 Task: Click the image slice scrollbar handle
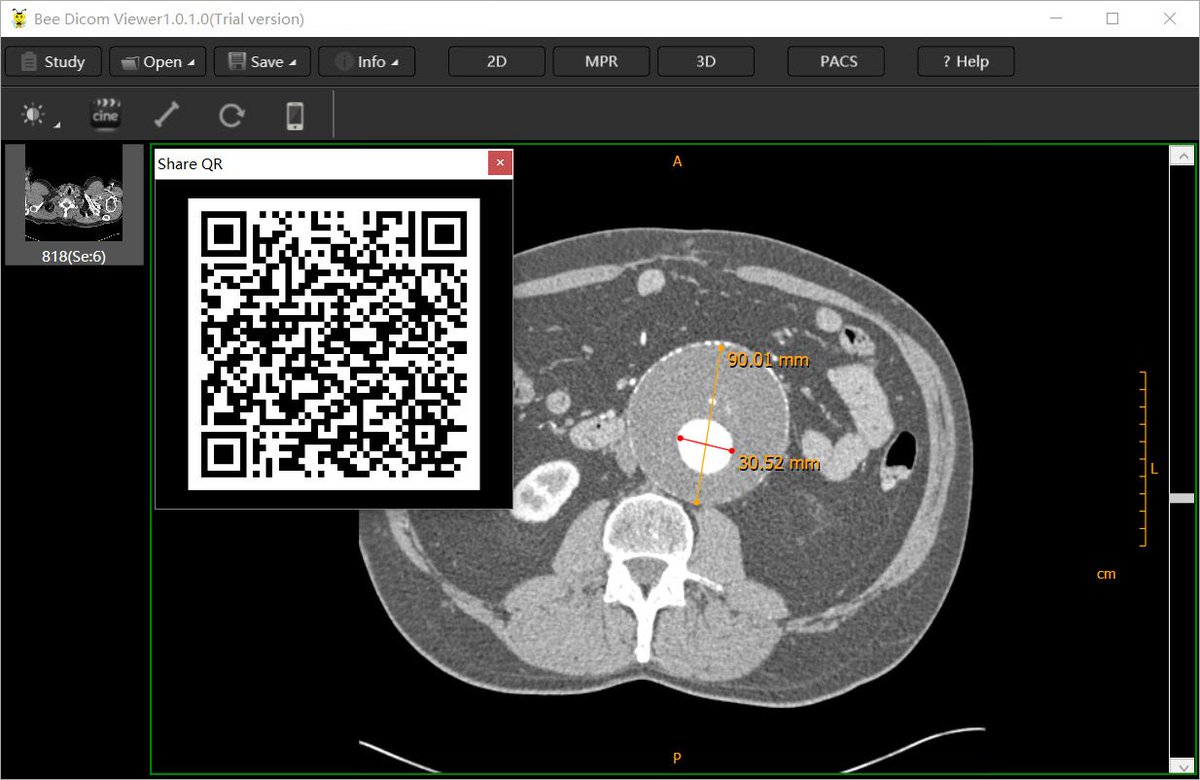[1182, 498]
